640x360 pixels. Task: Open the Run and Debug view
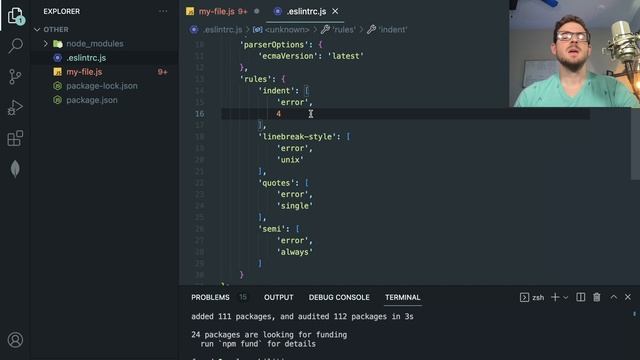click(15, 108)
